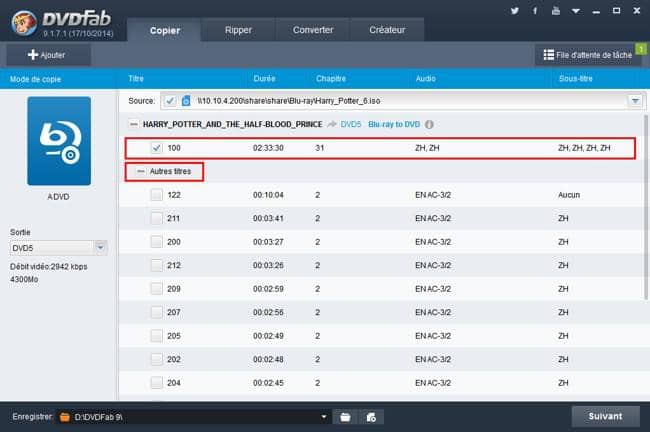Viewport: 650px width, 432px height.
Task: Click the plus icon on the Ajouter button
Action: pos(33,55)
